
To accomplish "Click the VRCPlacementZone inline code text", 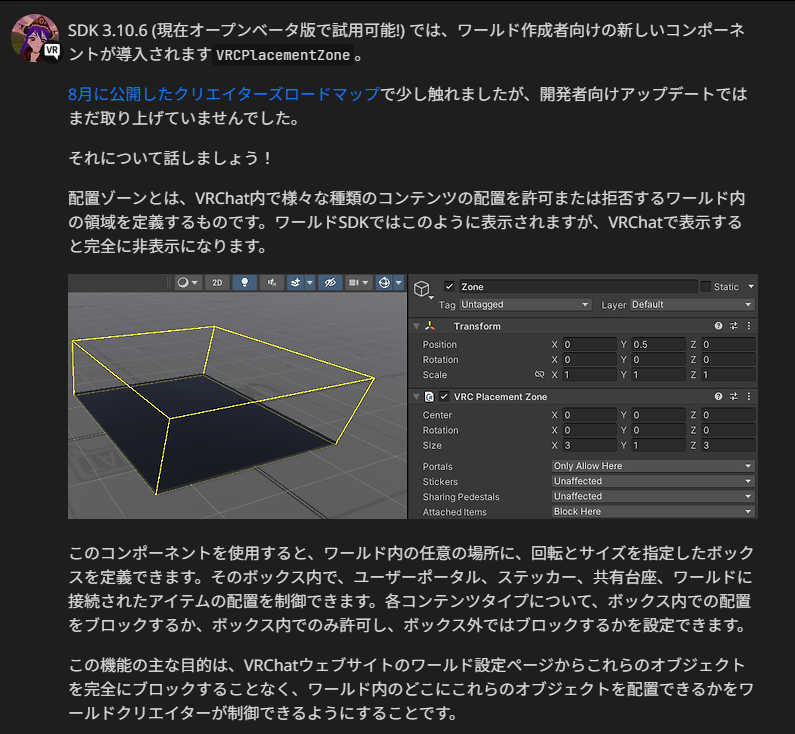I will (x=283, y=55).
